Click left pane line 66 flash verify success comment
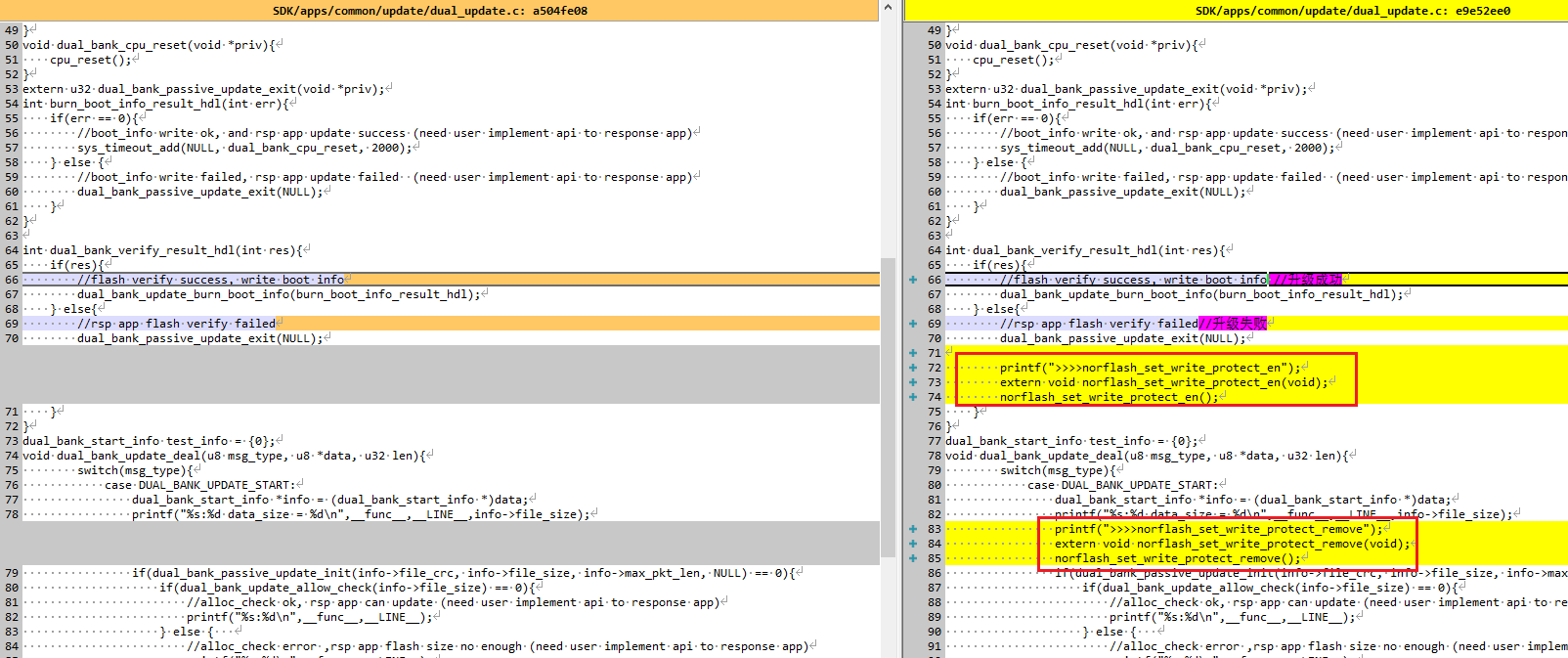The image size is (1568, 658). point(210,280)
